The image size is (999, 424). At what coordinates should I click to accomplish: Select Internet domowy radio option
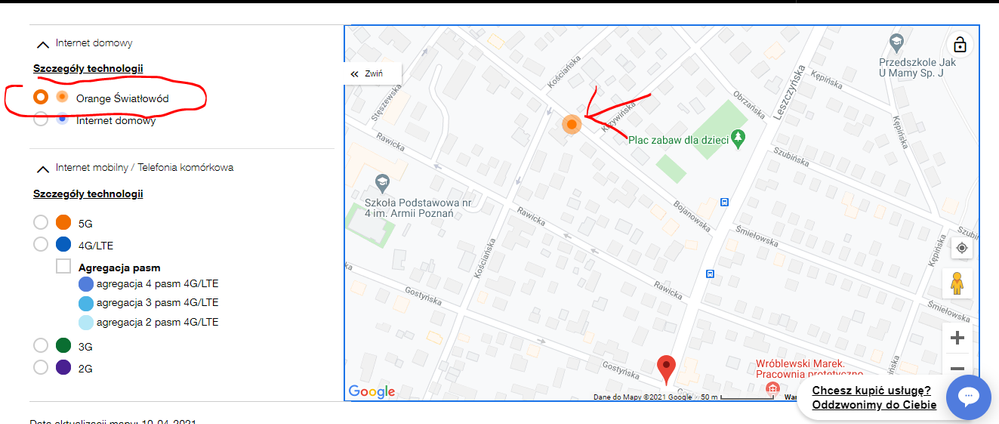41,119
